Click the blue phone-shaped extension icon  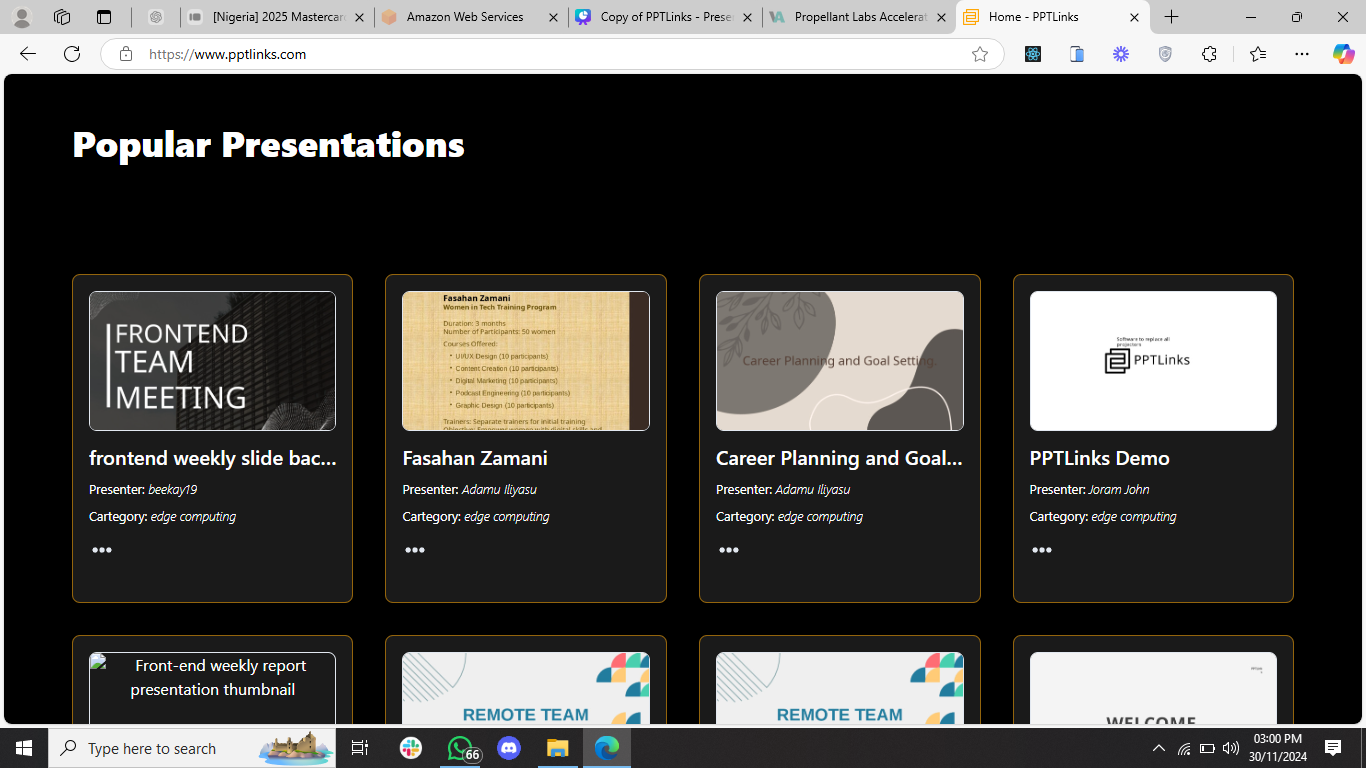(1077, 54)
